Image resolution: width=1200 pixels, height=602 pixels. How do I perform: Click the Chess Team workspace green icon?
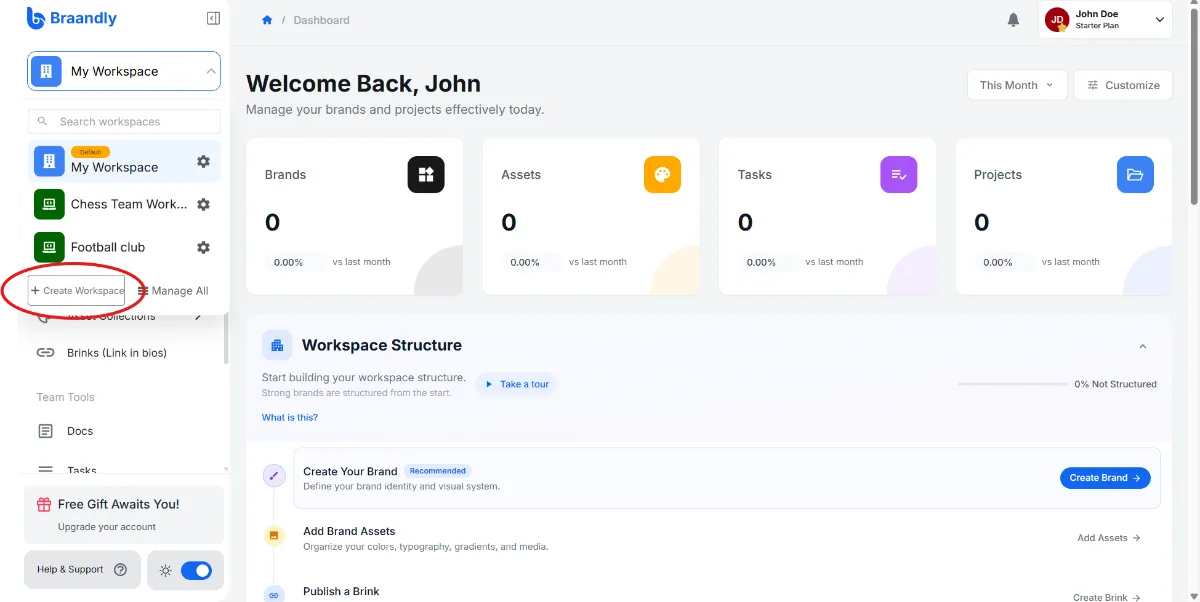pyautogui.click(x=49, y=204)
